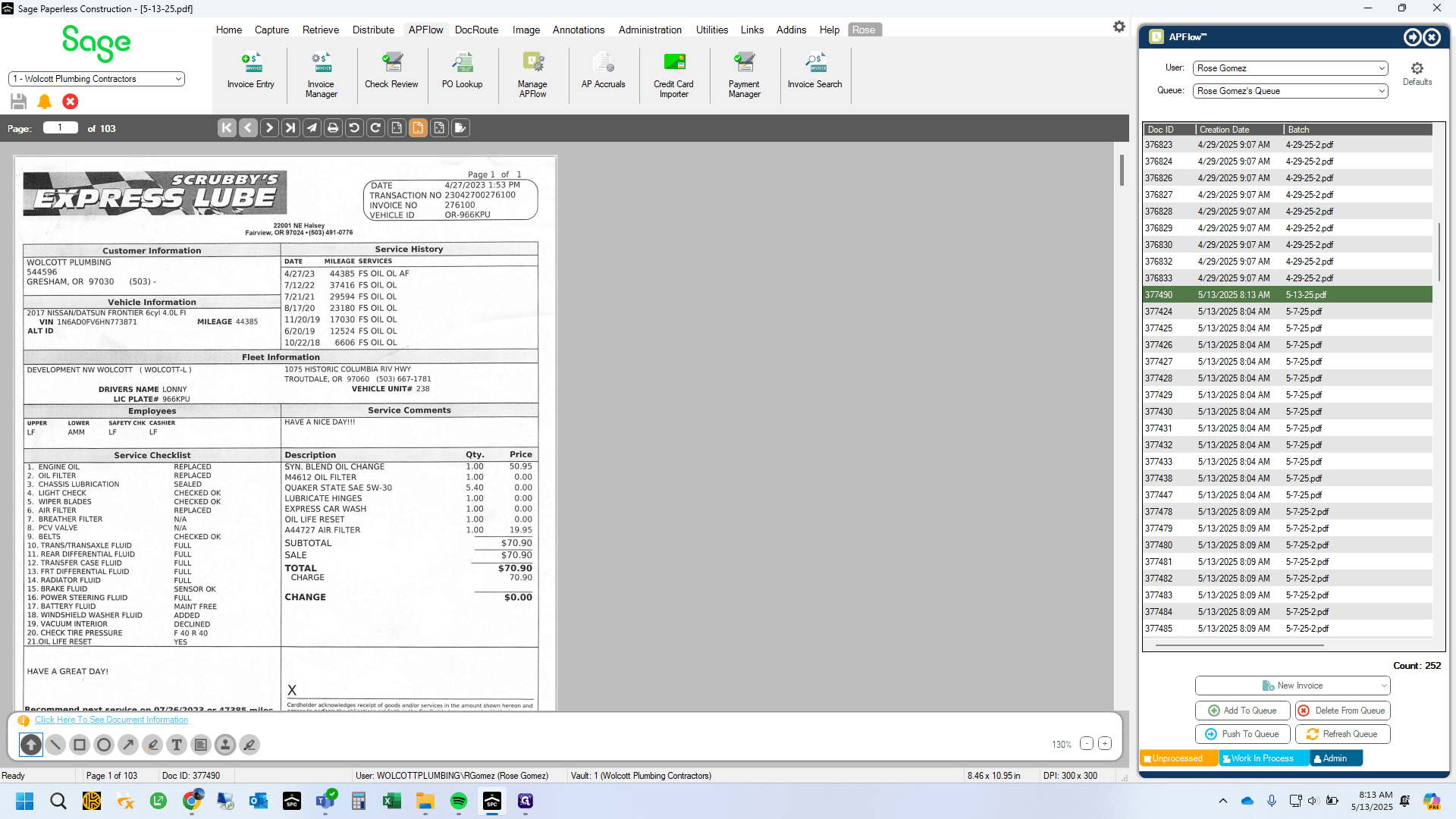Switch to the DocRoute tab
1456x819 pixels.
coord(477,30)
